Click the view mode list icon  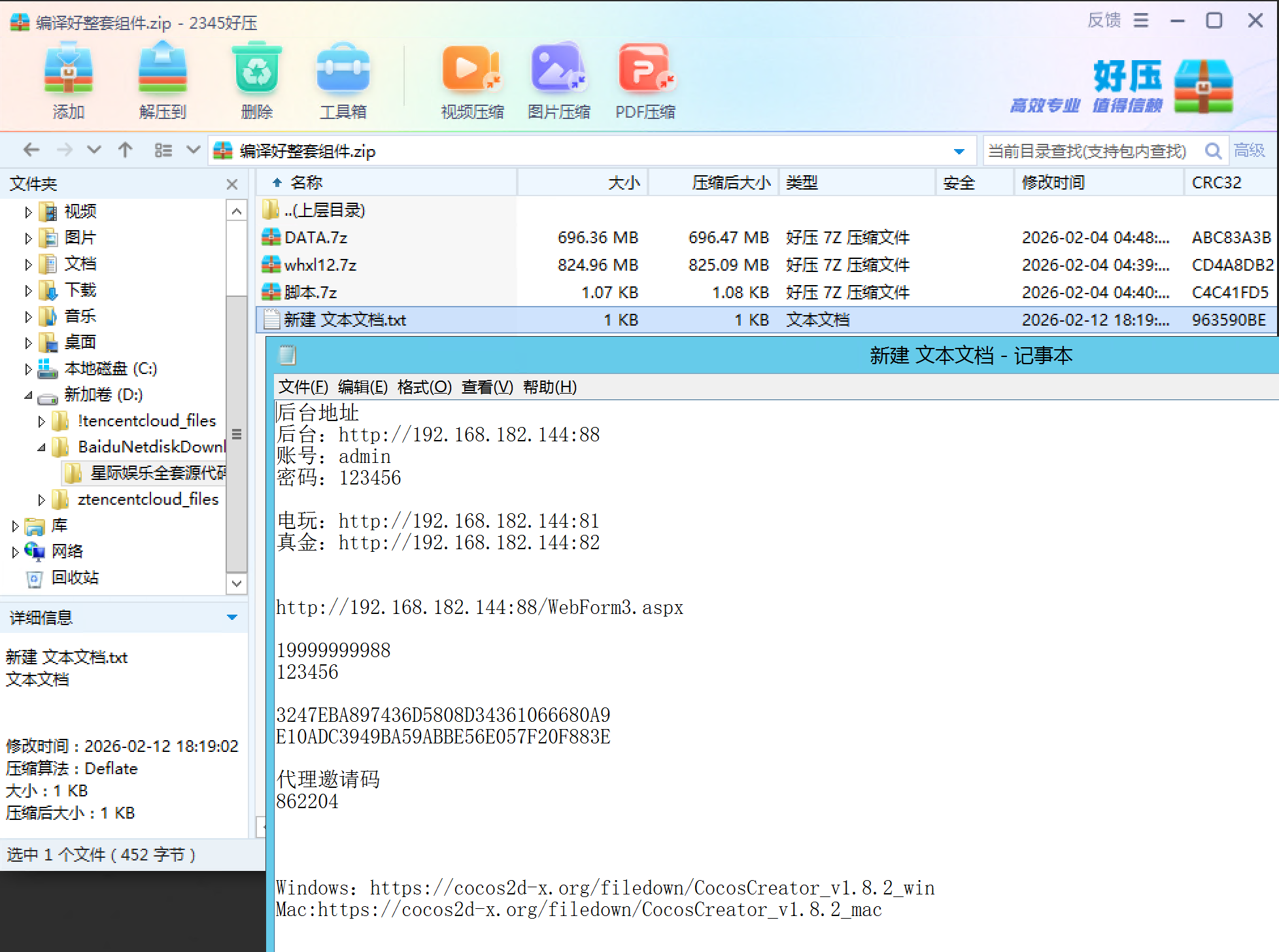pos(163,150)
